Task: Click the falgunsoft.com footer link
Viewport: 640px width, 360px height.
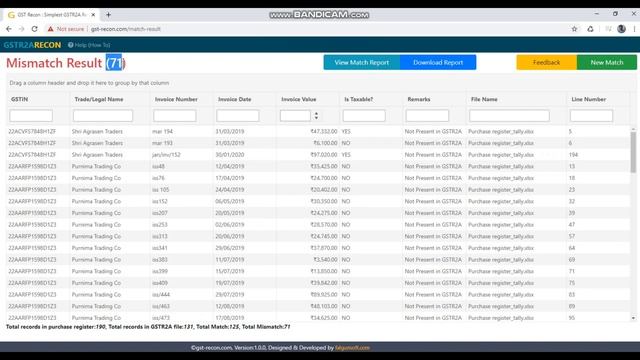Action: [352, 348]
